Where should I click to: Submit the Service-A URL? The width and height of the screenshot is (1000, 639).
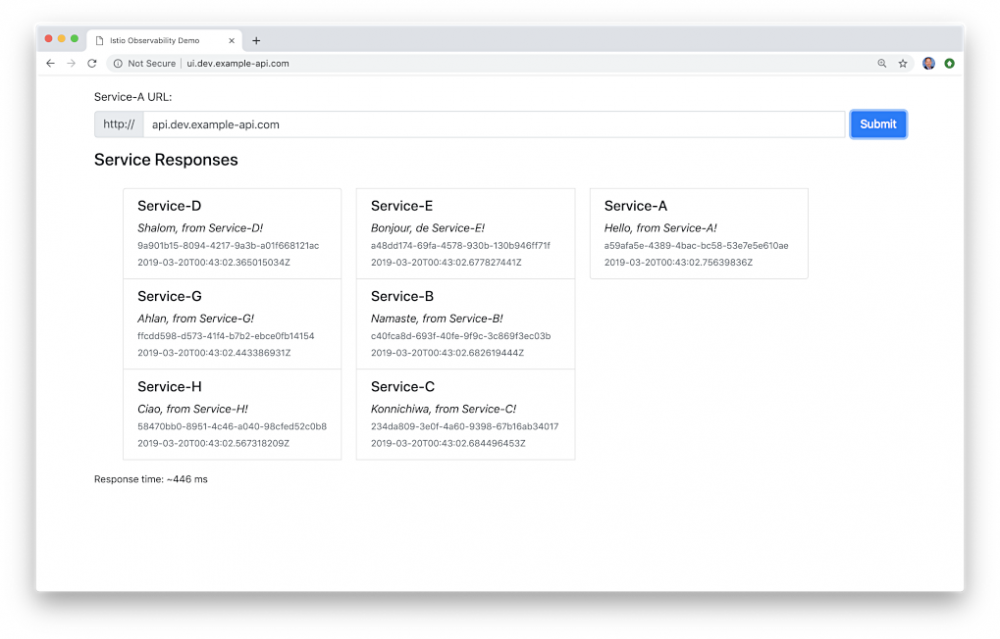(x=878, y=124)
